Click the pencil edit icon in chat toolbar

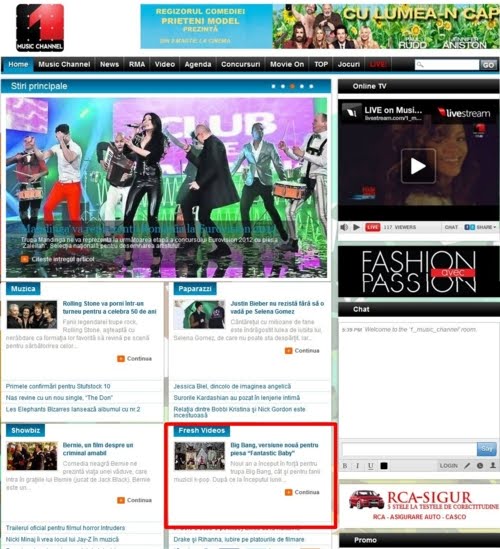(467, 466)
